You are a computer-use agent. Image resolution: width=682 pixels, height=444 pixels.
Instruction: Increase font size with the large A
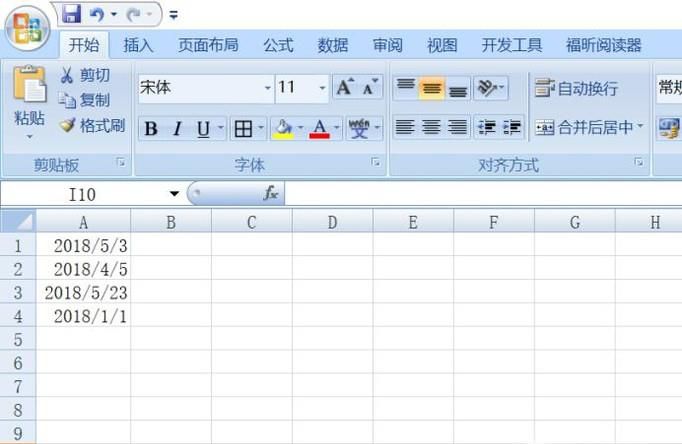346,87
